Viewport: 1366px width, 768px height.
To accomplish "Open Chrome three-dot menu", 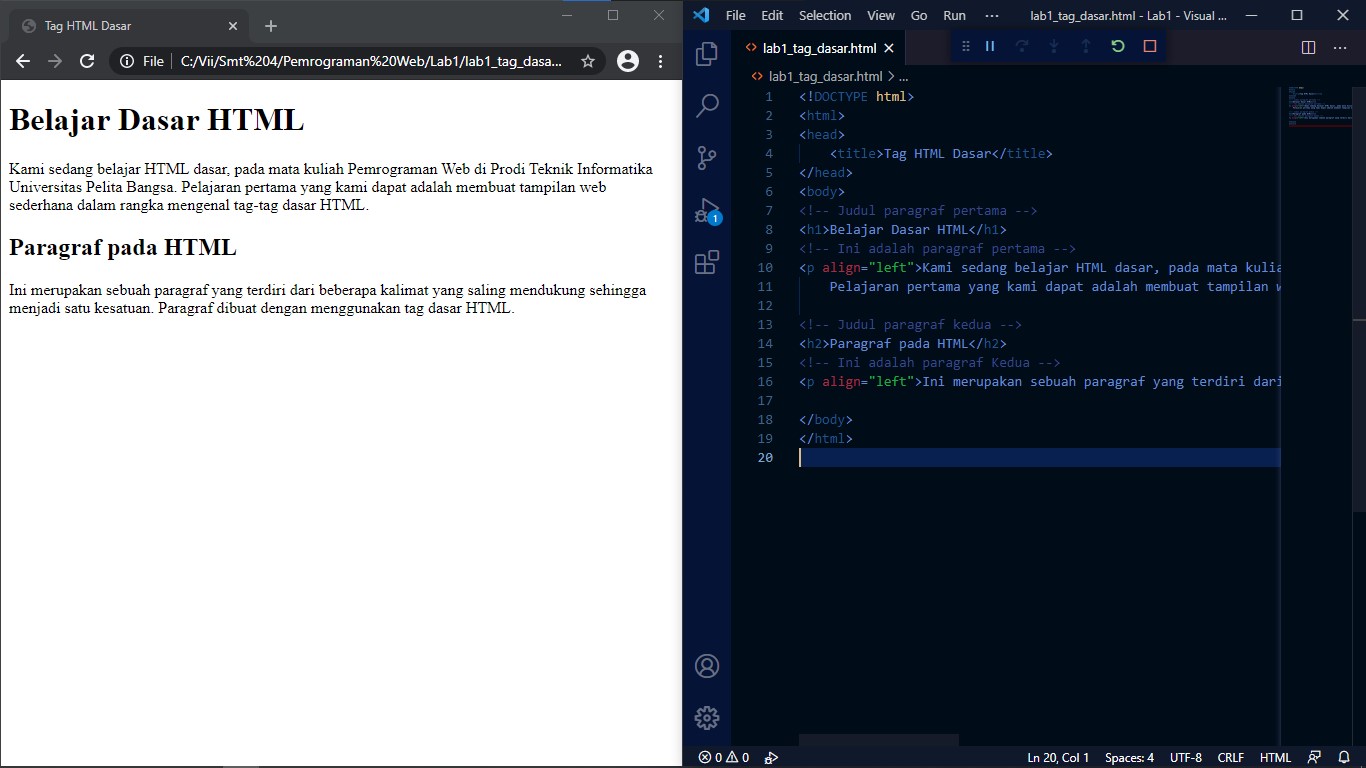I will click(661, 61).
